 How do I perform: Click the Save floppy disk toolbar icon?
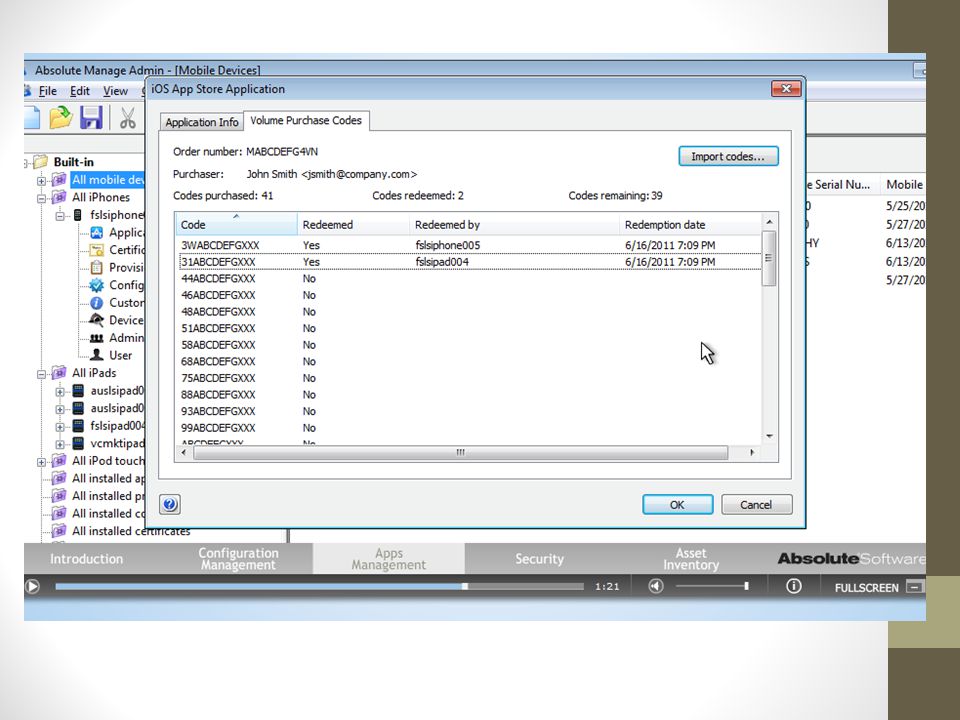pyautogui.click(x=91, y=118)
